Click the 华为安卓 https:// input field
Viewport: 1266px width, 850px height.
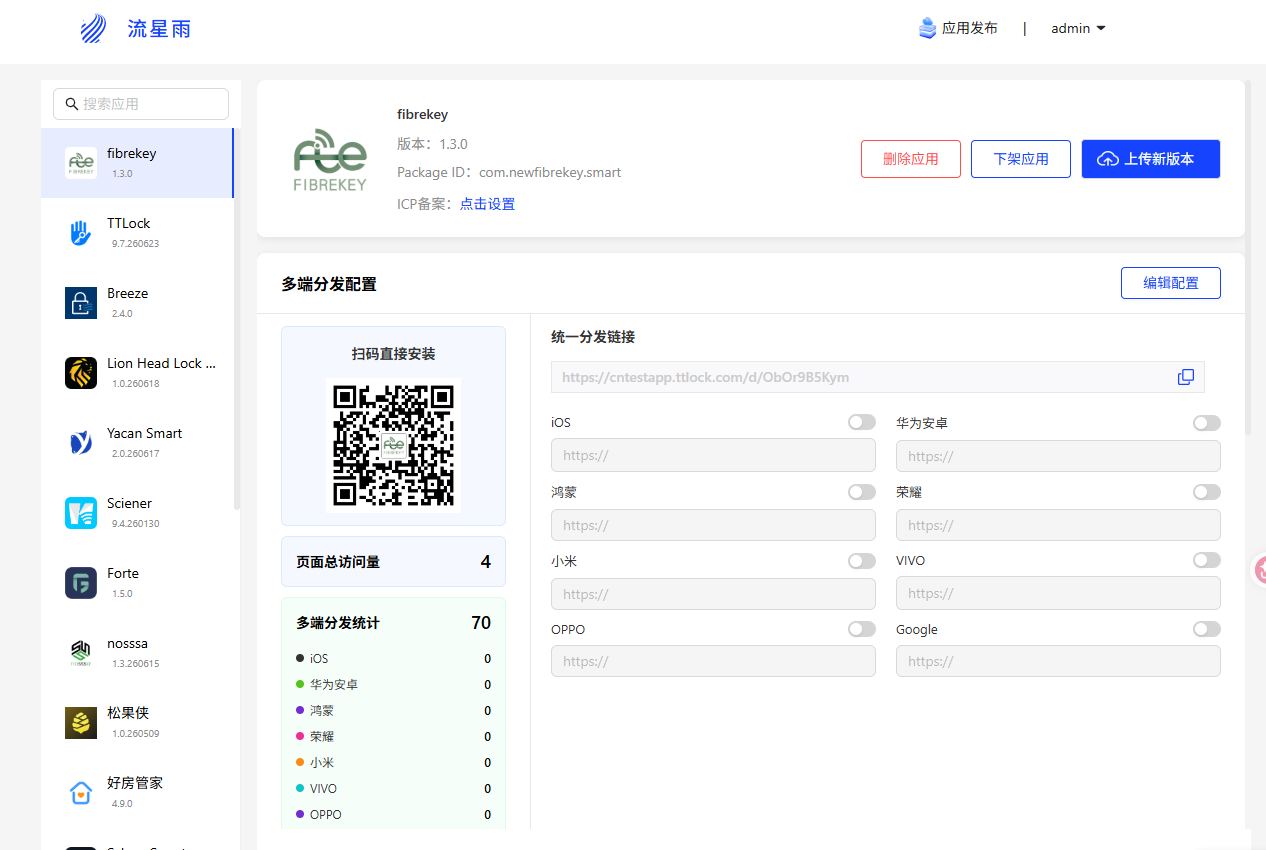pos(1058,455)
